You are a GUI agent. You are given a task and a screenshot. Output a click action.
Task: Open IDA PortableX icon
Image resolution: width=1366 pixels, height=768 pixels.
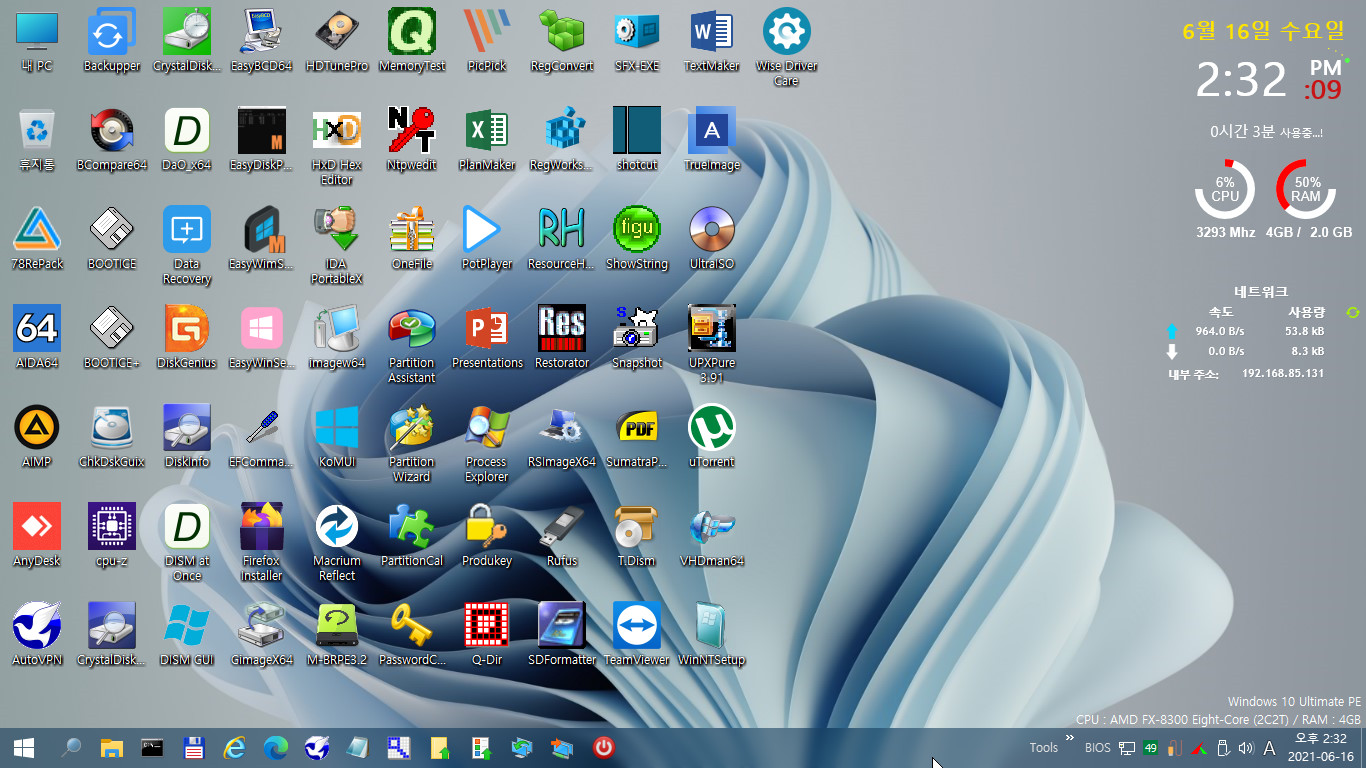337,246
